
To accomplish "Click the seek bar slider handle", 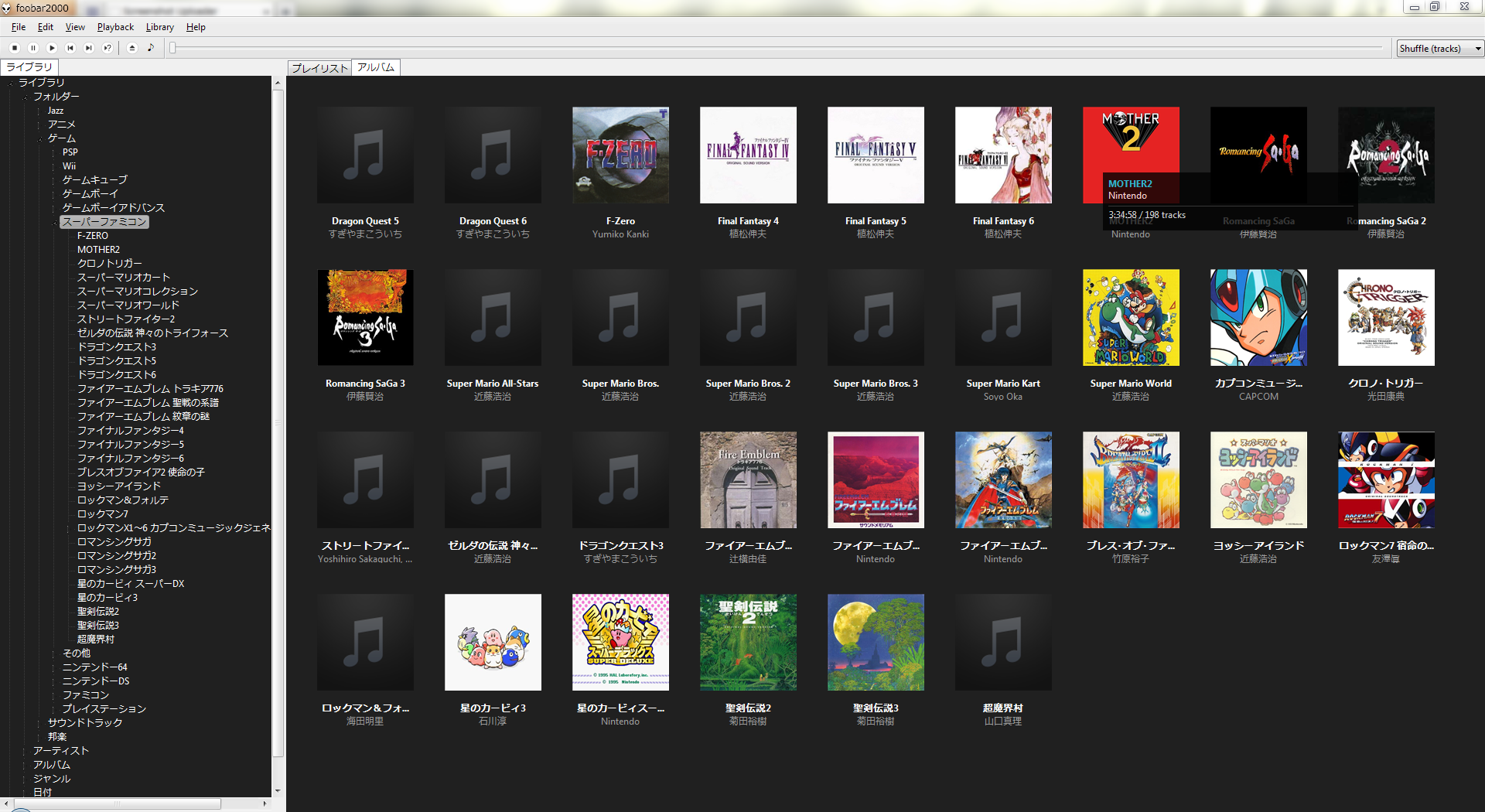I will click(172, 48).
